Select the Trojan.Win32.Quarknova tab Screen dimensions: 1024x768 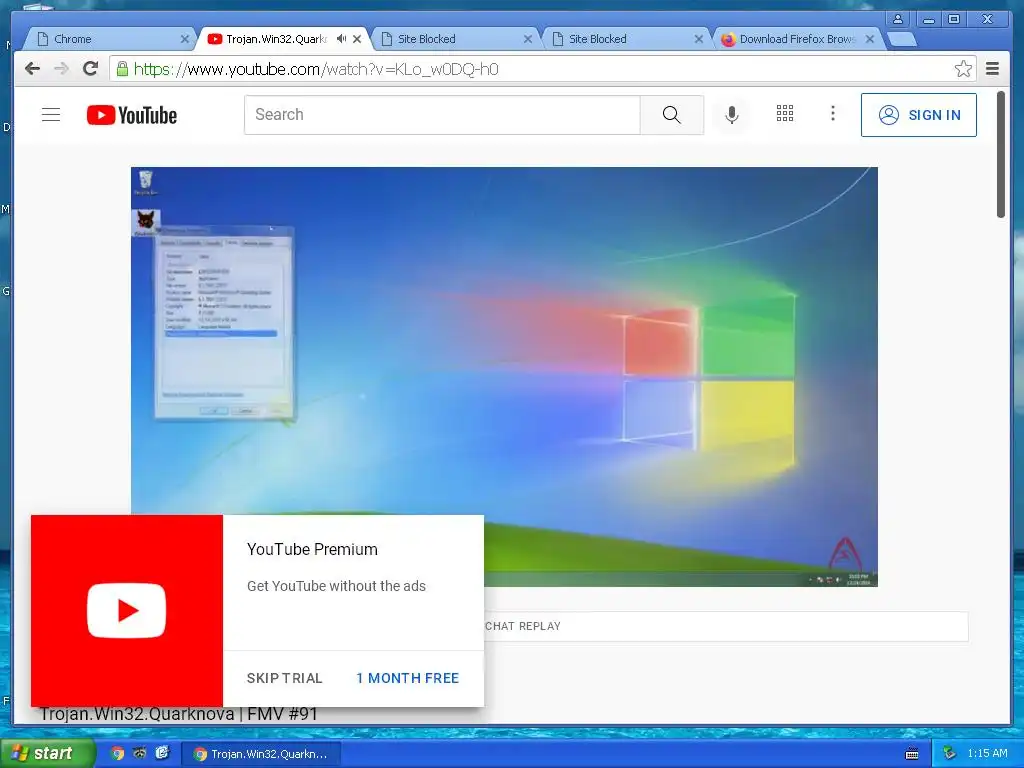pyautogui.click(x=276, y=39)
